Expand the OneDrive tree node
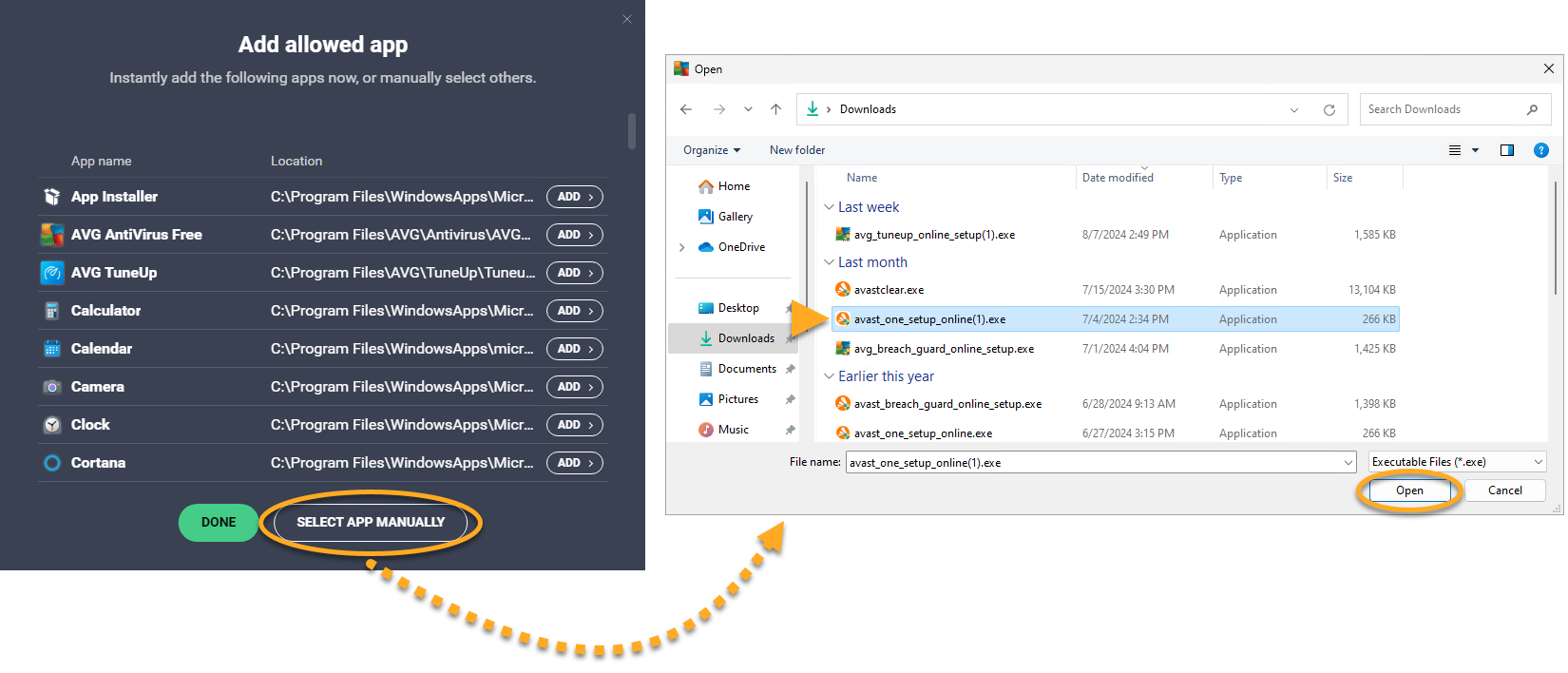Viewport: 1568px width, 673px height. pos(681,247)
